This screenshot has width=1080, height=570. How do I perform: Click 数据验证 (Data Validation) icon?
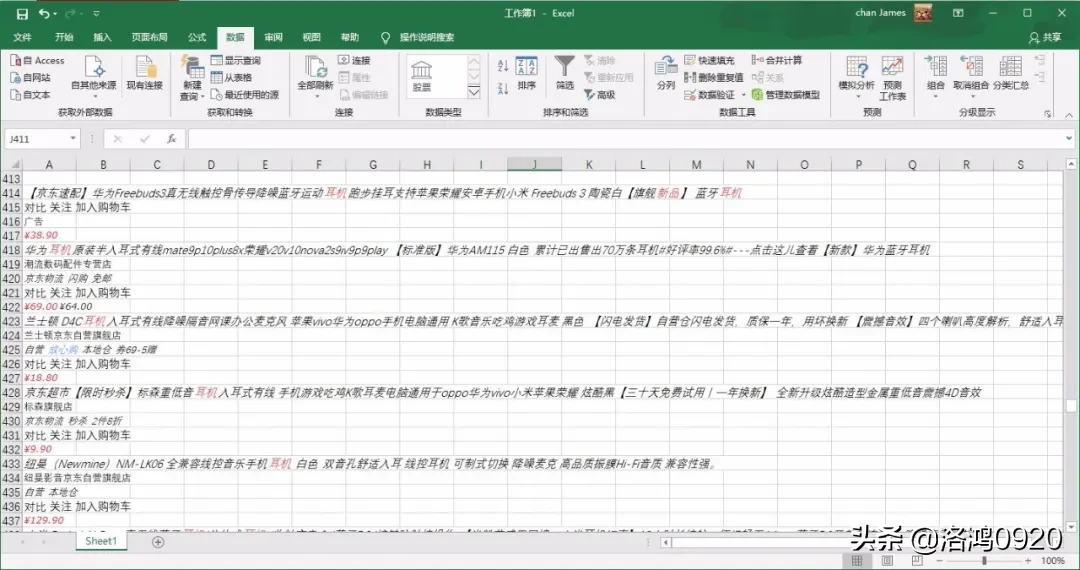689,95
